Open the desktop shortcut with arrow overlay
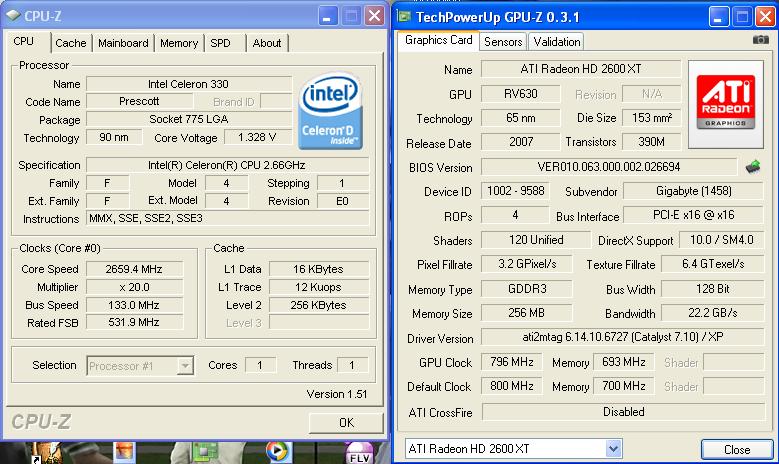 (x=46, y=453)
